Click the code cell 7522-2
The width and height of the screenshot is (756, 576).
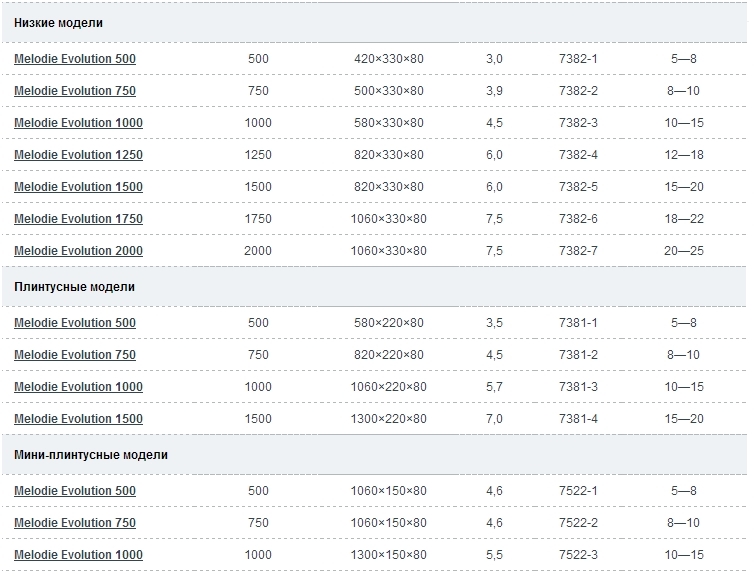click(578, 522)
